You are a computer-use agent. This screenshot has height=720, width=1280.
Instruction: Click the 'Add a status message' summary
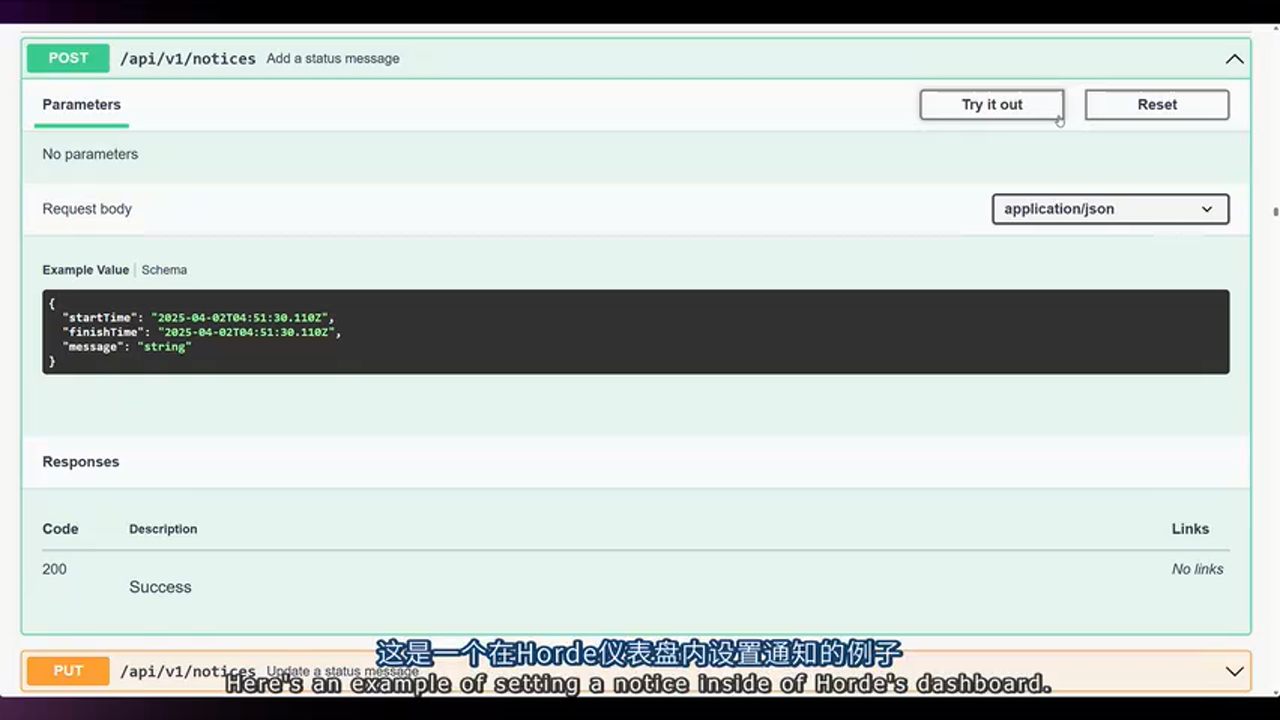pos(332,59)
